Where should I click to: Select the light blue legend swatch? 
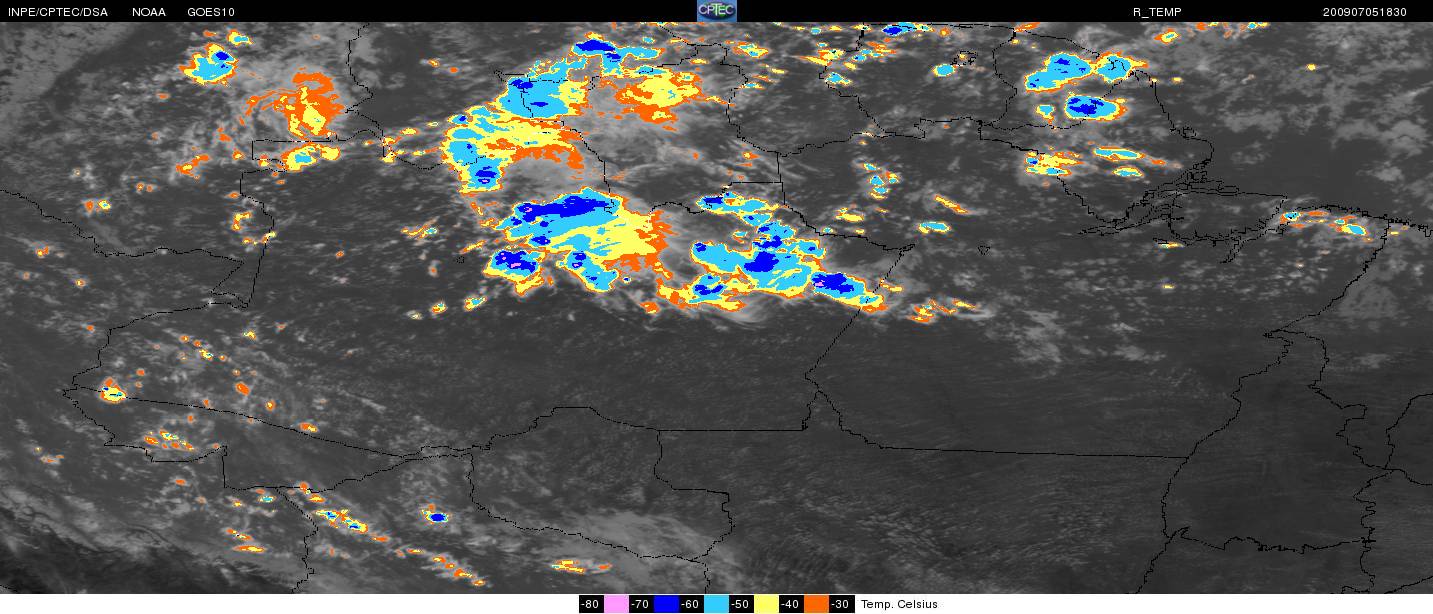pos(716,604)
